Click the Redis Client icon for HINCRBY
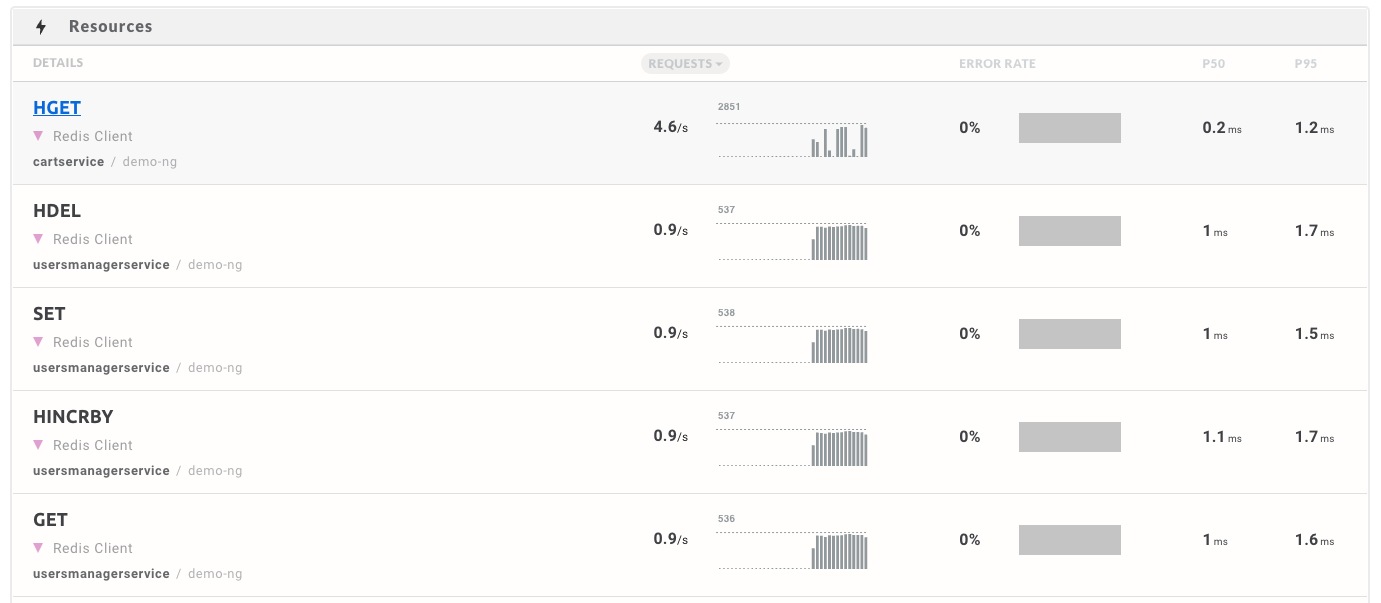 [x=37, y=445]
